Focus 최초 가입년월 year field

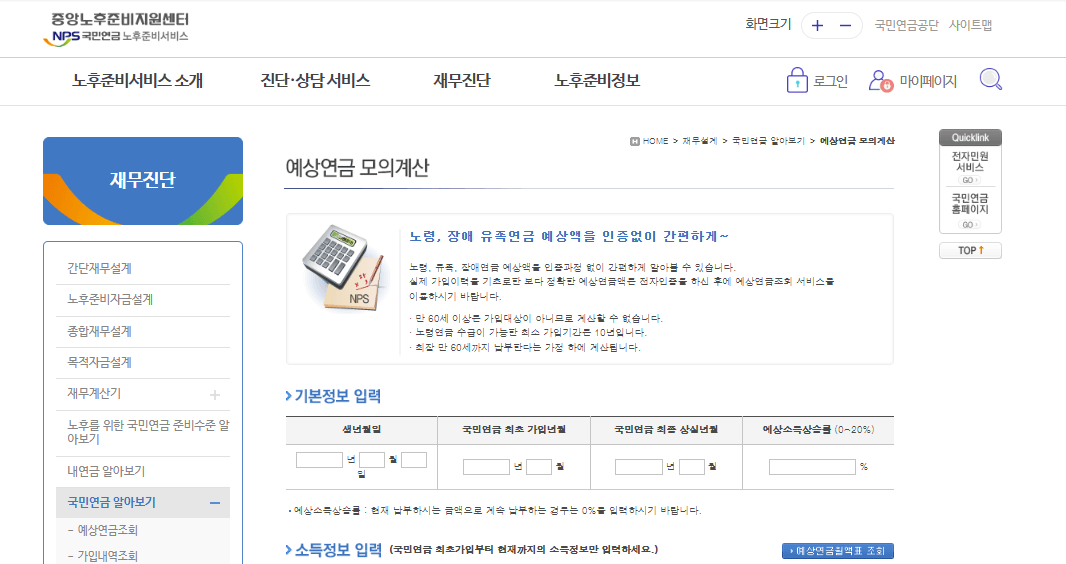[486, 467]
